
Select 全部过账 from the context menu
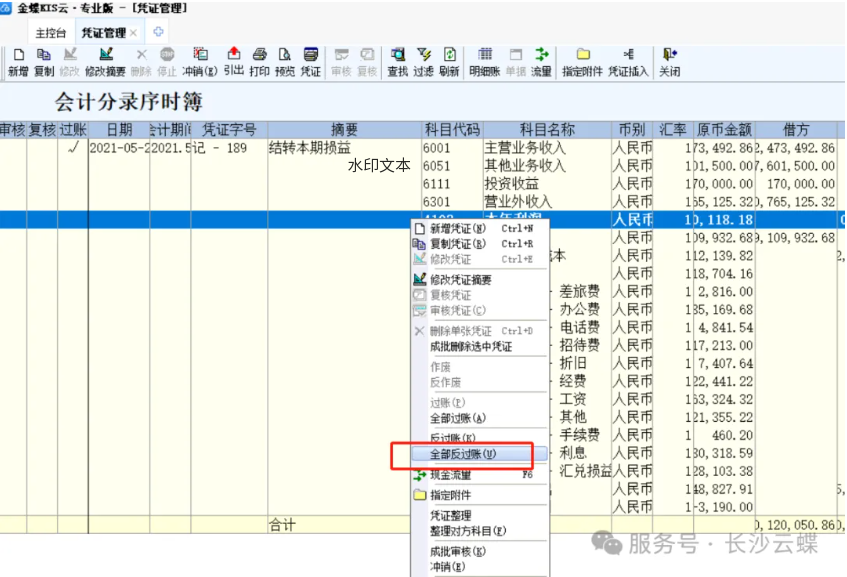point(457,418)
